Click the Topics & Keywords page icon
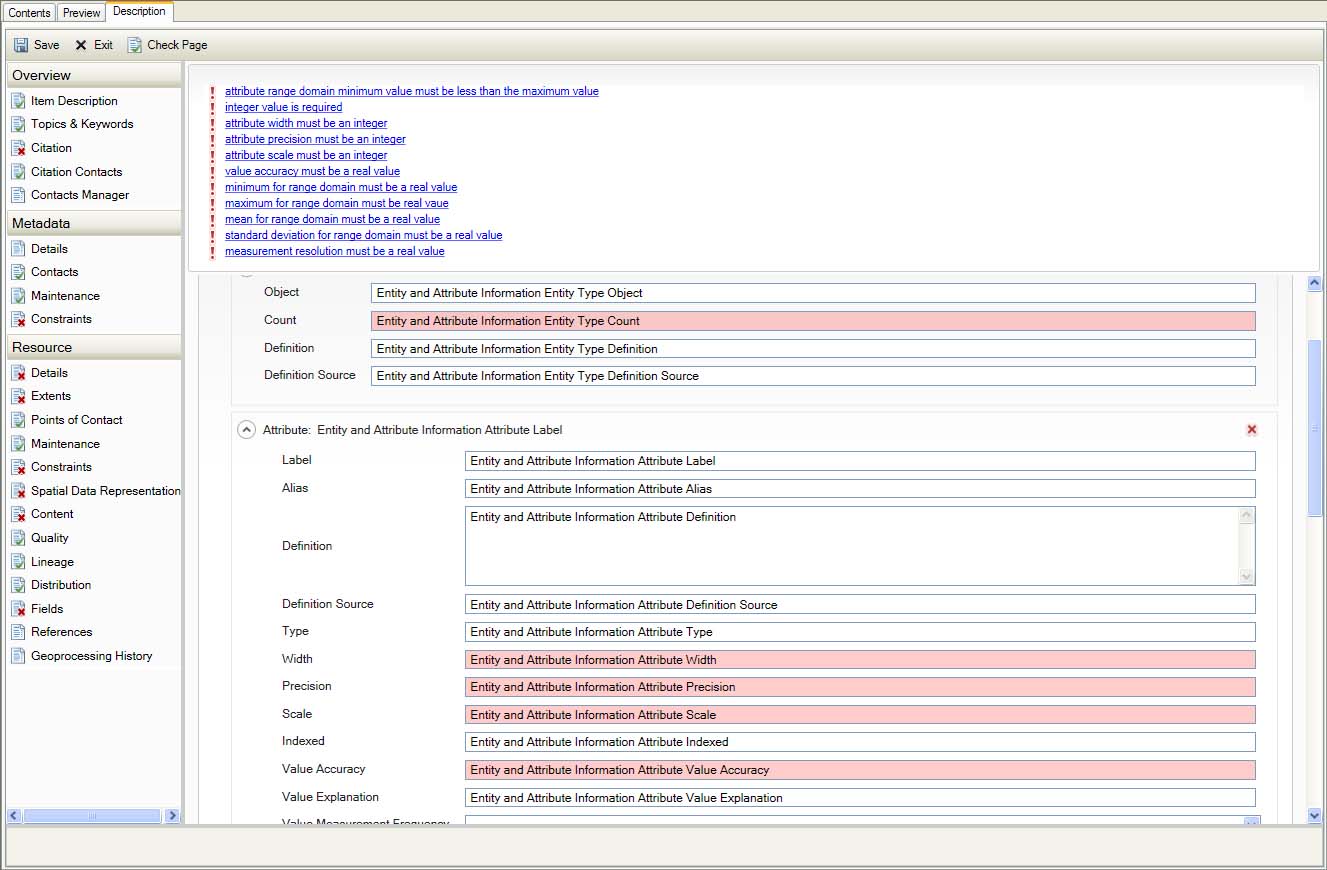Screen dimensions: 1327x870 18,124
